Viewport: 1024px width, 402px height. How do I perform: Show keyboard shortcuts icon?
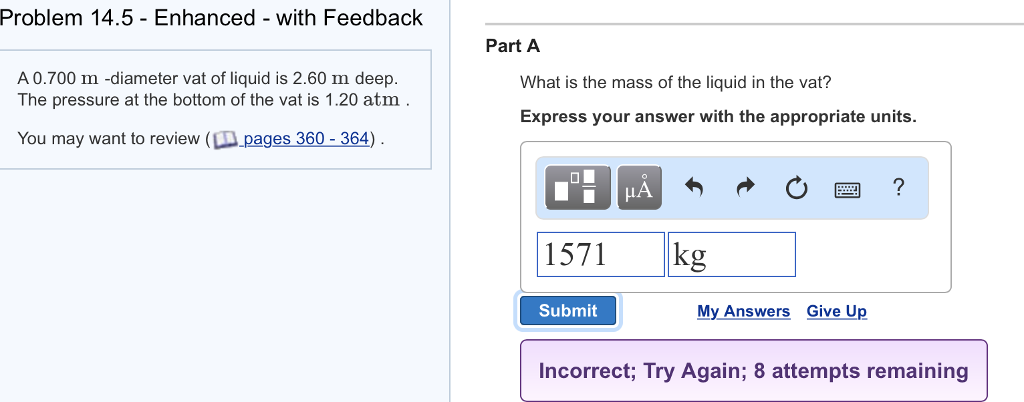(847, 188)
